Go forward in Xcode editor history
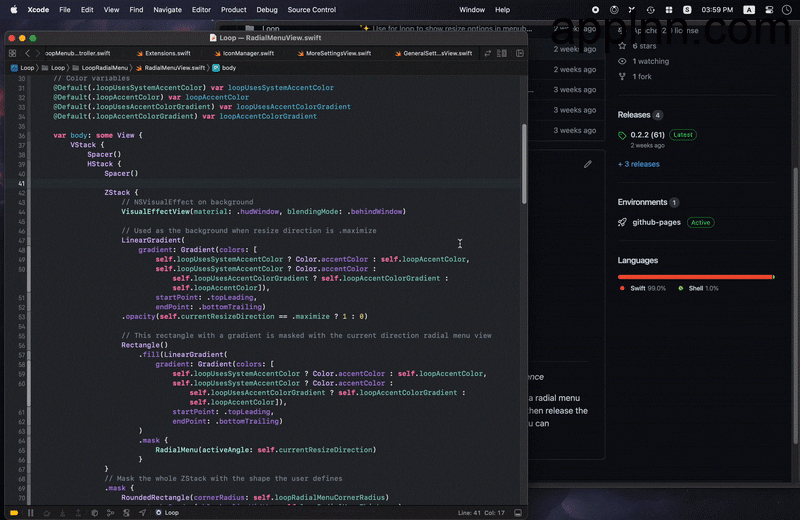The height and width of the screenshot is (520, 800). point(37,53)
